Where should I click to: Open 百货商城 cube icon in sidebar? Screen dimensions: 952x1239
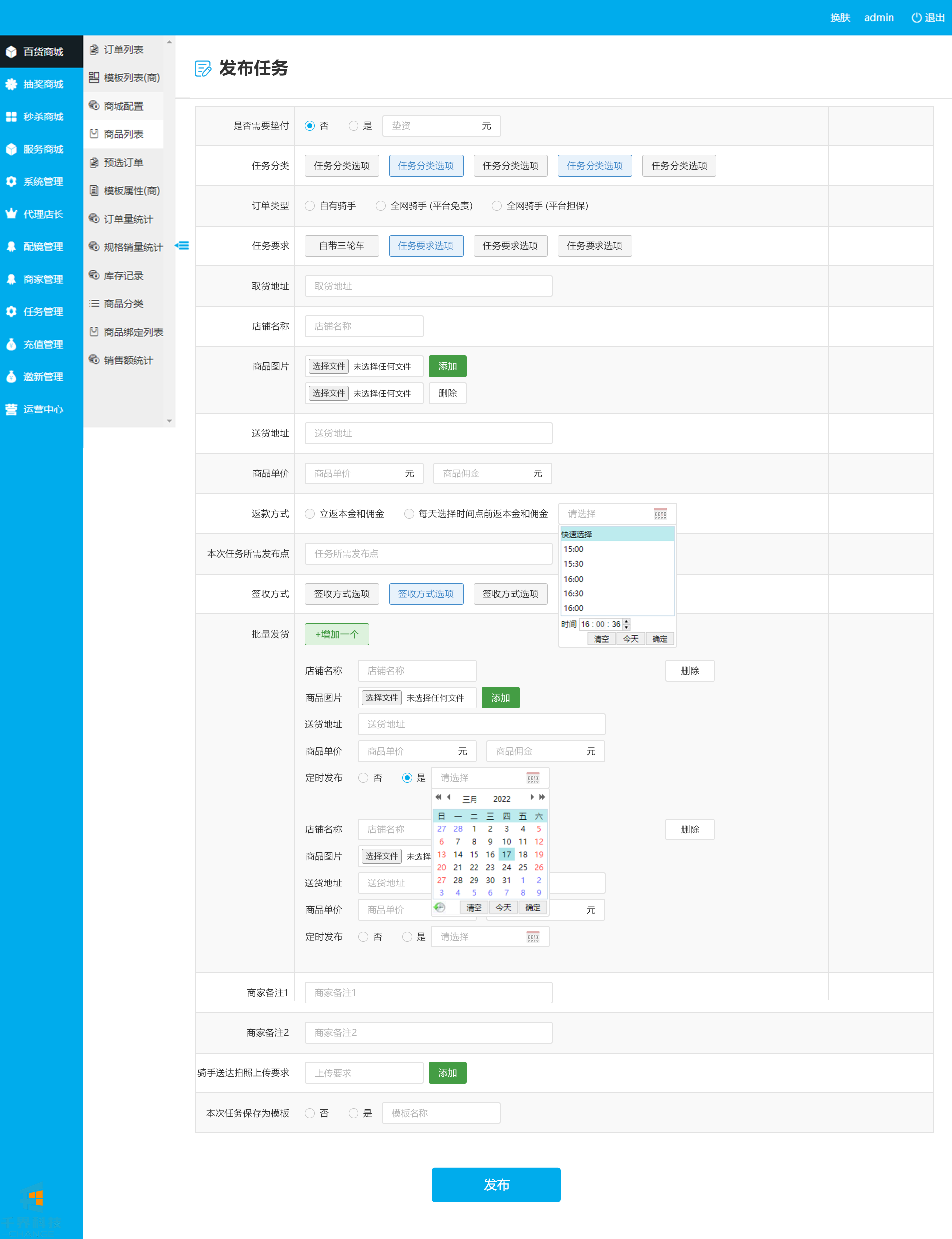pos(11,52)
